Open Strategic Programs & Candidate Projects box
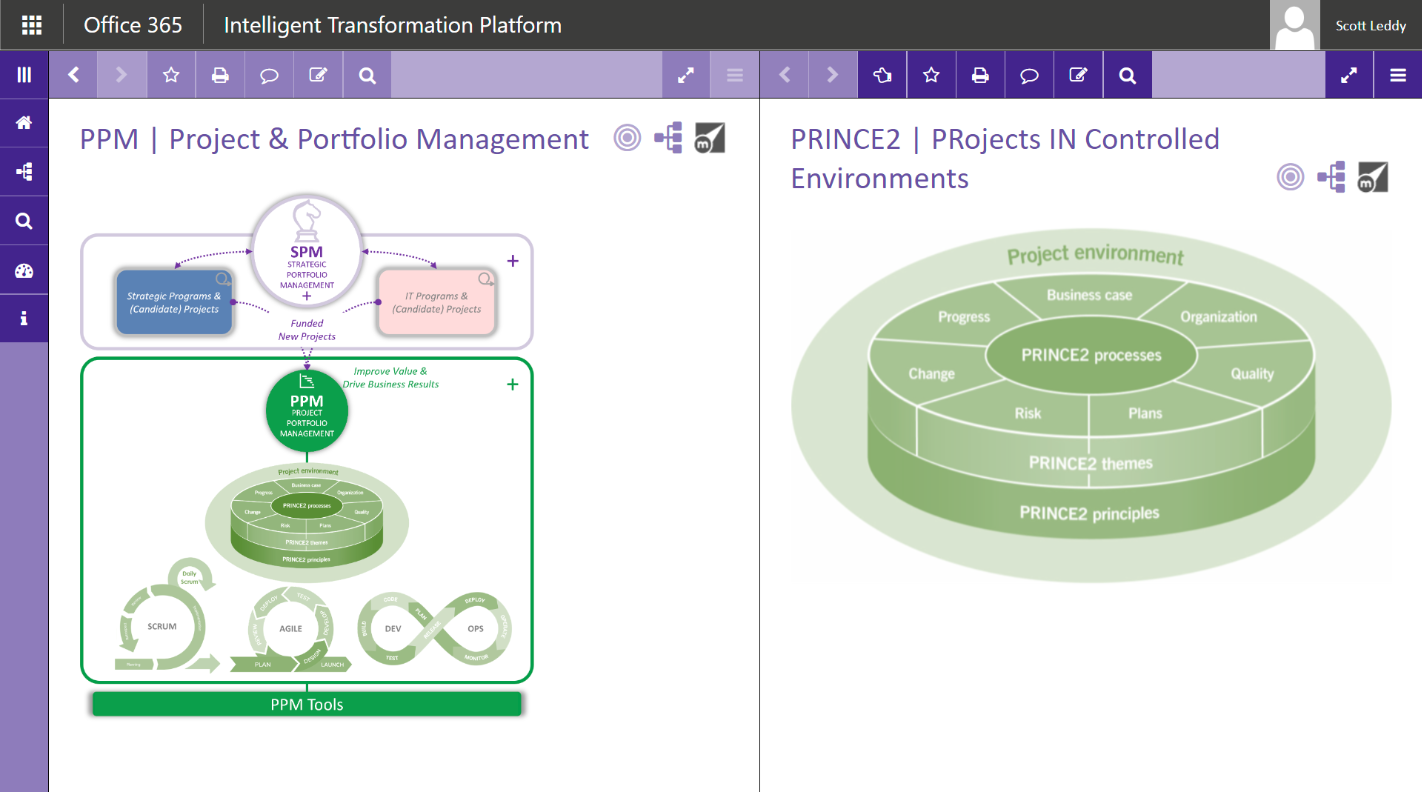Image resolution: width=1422 pixels, height=792 pixels. coord(174,302)
